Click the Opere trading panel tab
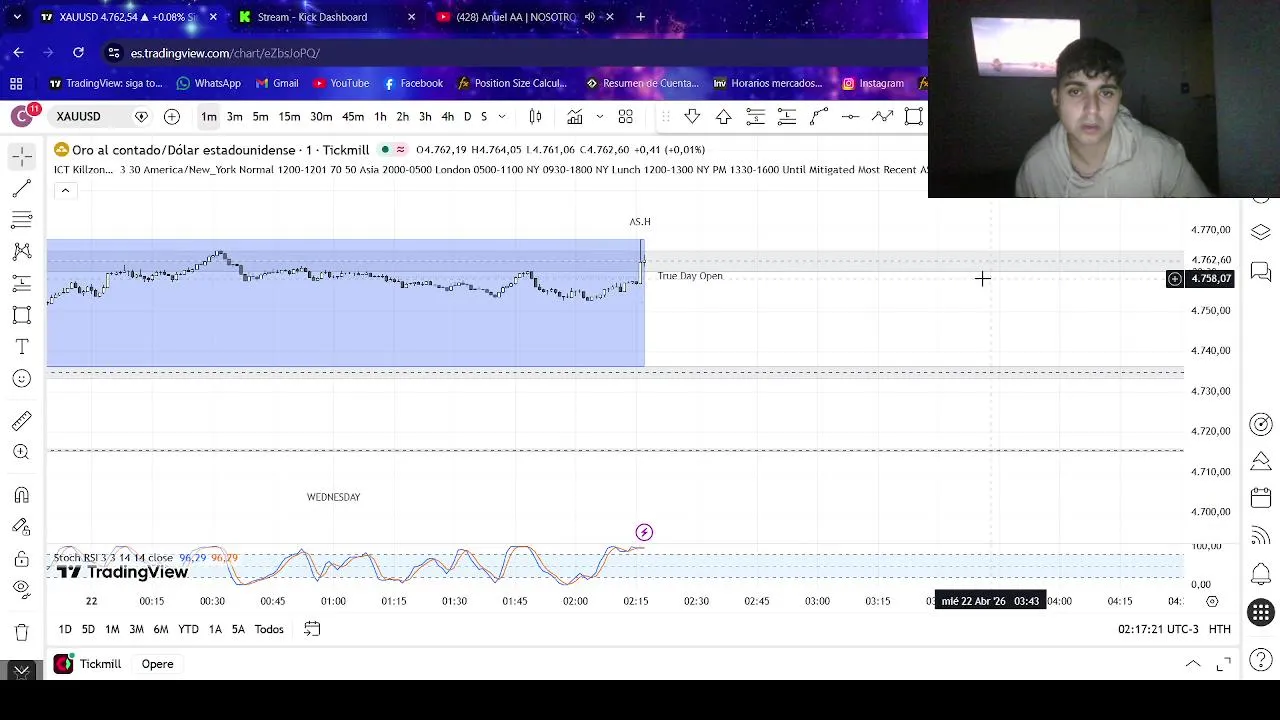The width and height of the screenshot is (1280, 720). tap(157, 664)
